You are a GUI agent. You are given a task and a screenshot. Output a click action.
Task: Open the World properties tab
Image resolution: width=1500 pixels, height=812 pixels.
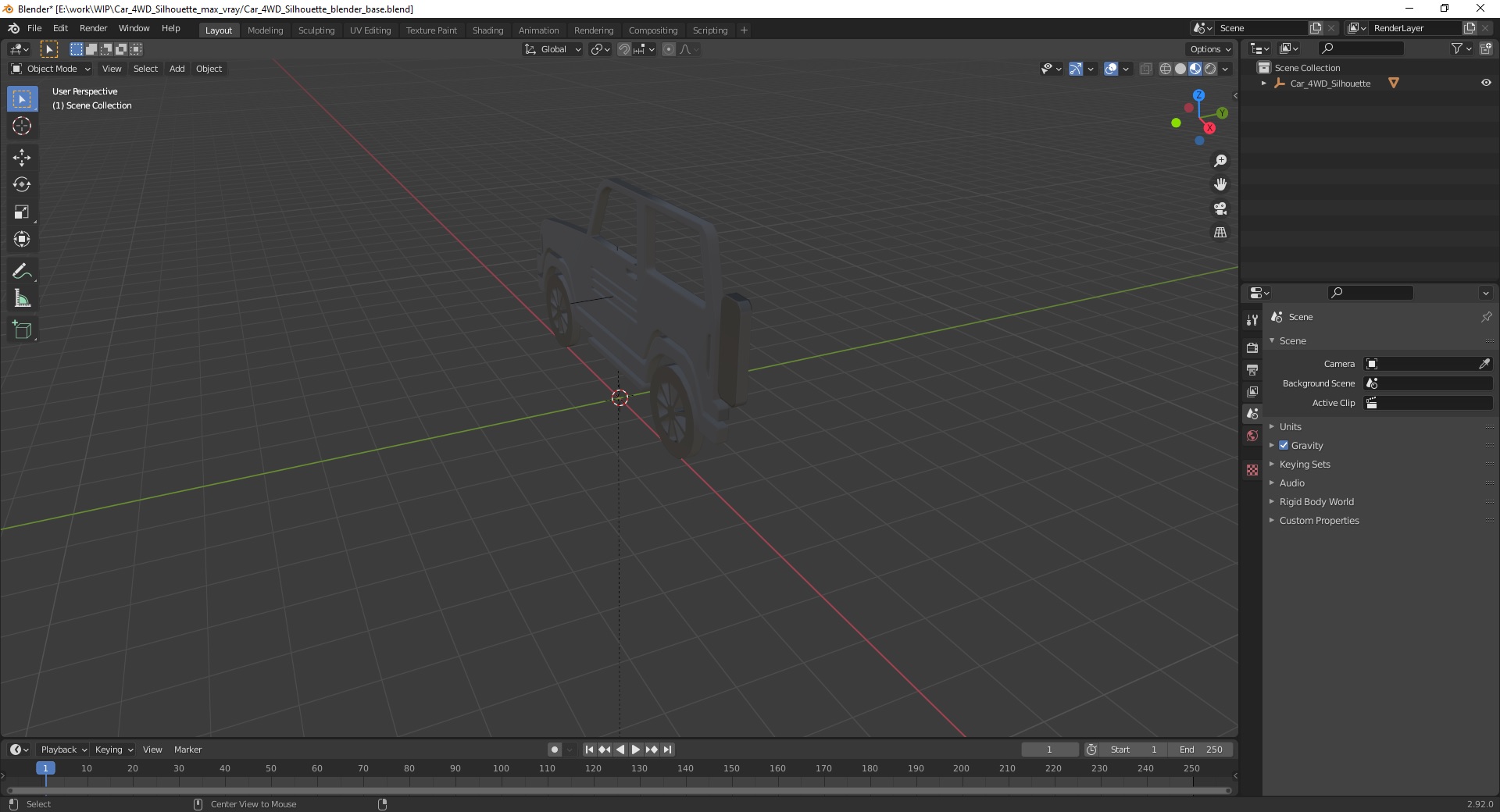(x=1252, y=436)
